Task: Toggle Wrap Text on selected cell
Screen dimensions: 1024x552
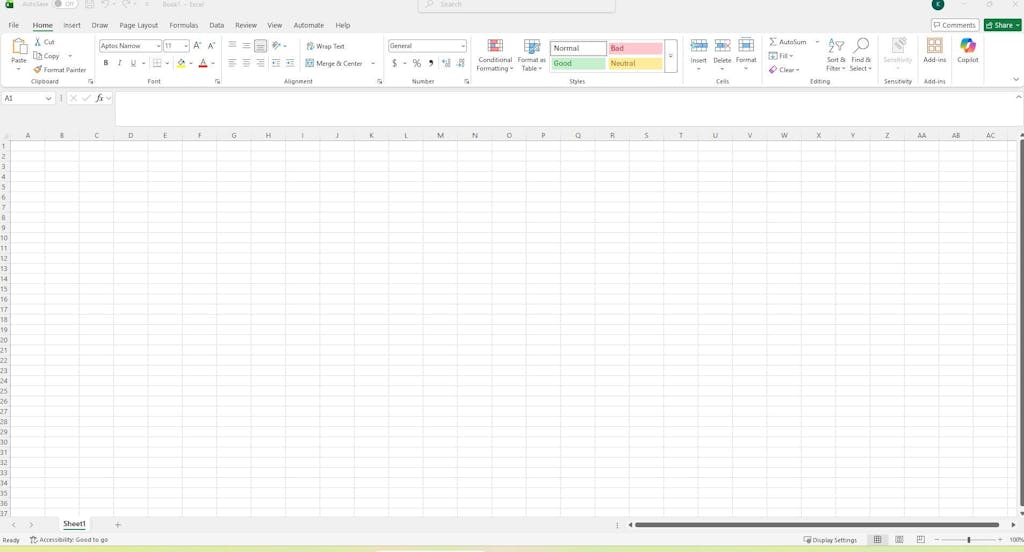Action: [325, 46]
